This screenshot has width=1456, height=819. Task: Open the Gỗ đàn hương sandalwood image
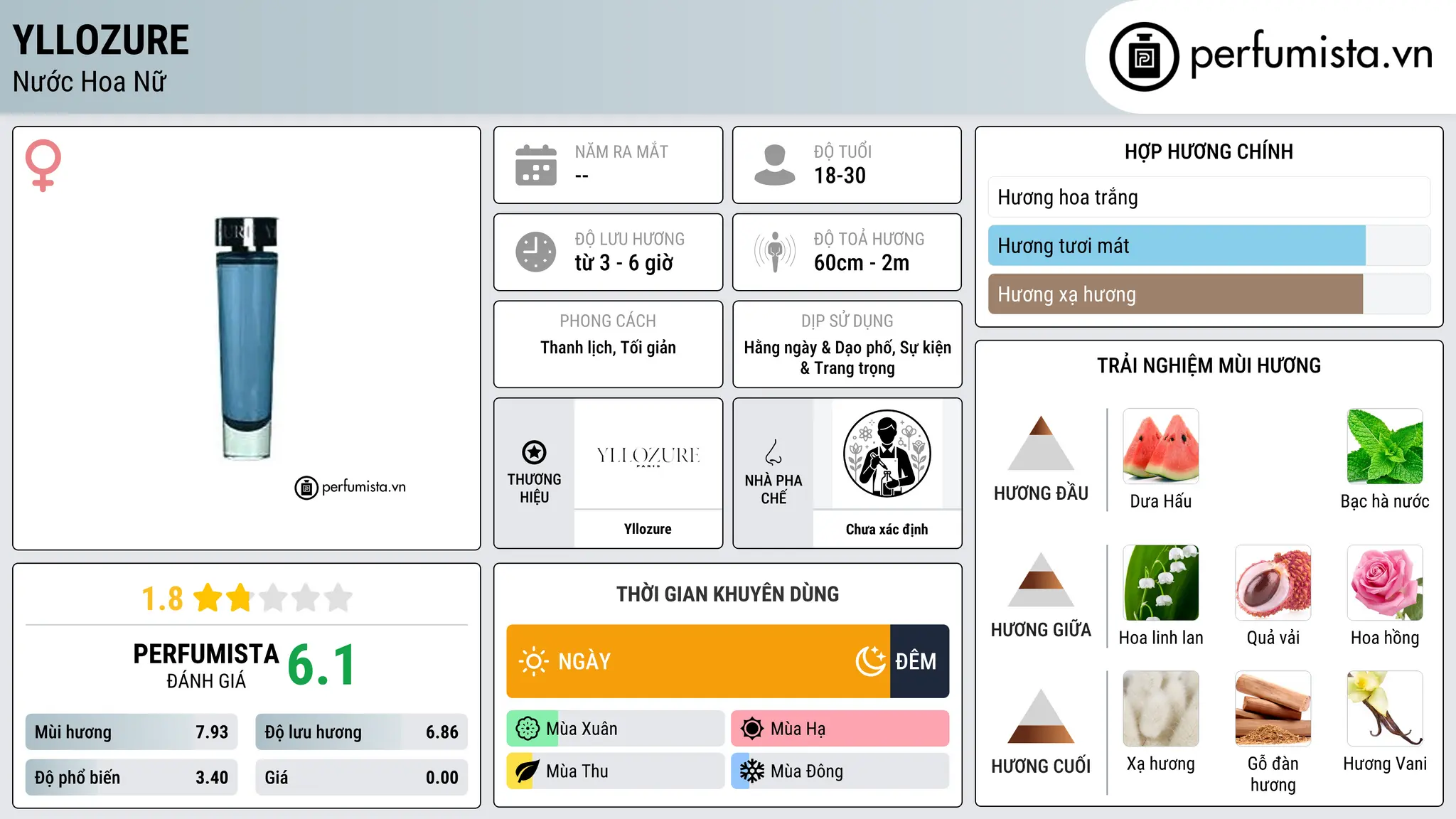(x=1273, y=709)
